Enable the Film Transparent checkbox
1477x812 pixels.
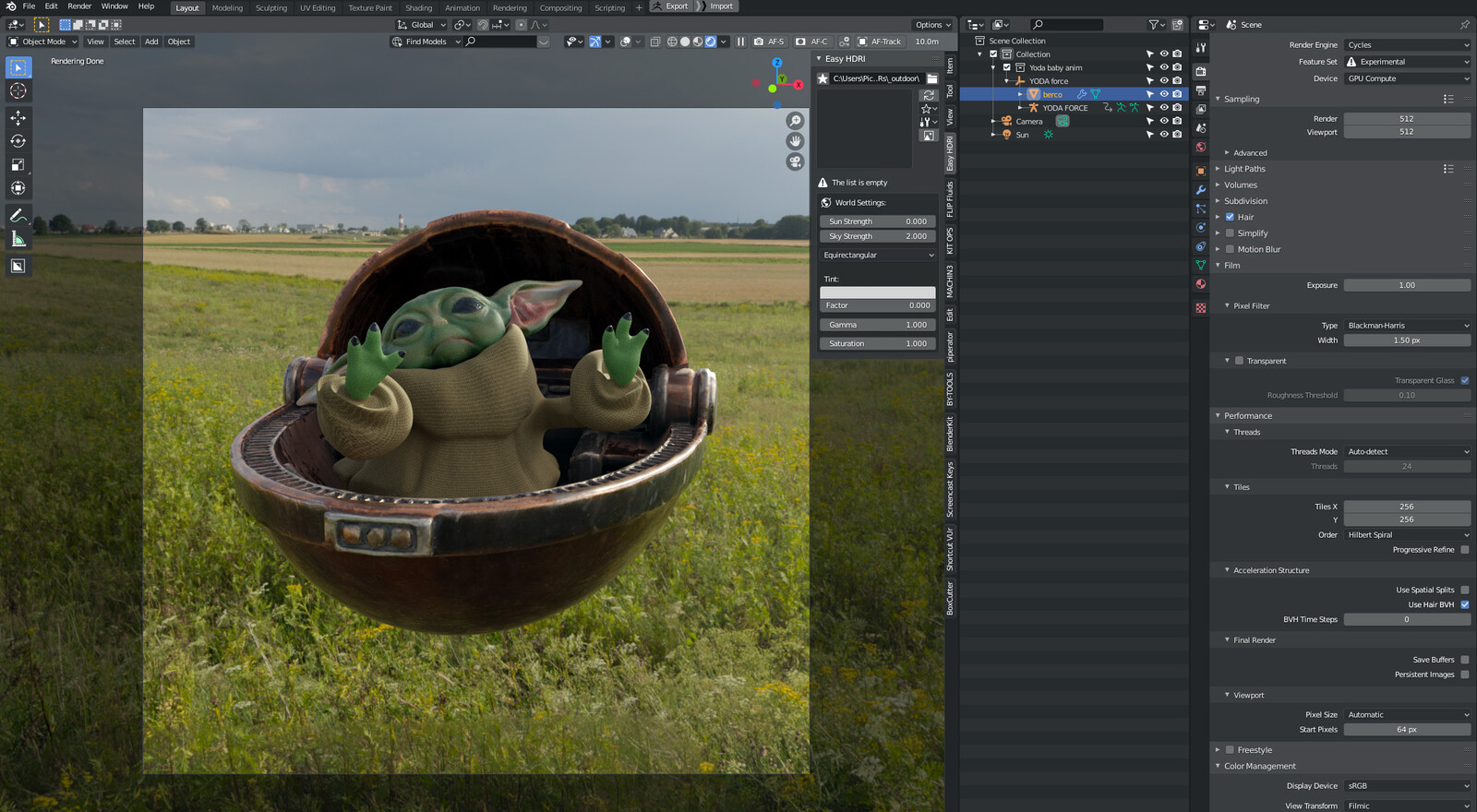(1239, 361)
